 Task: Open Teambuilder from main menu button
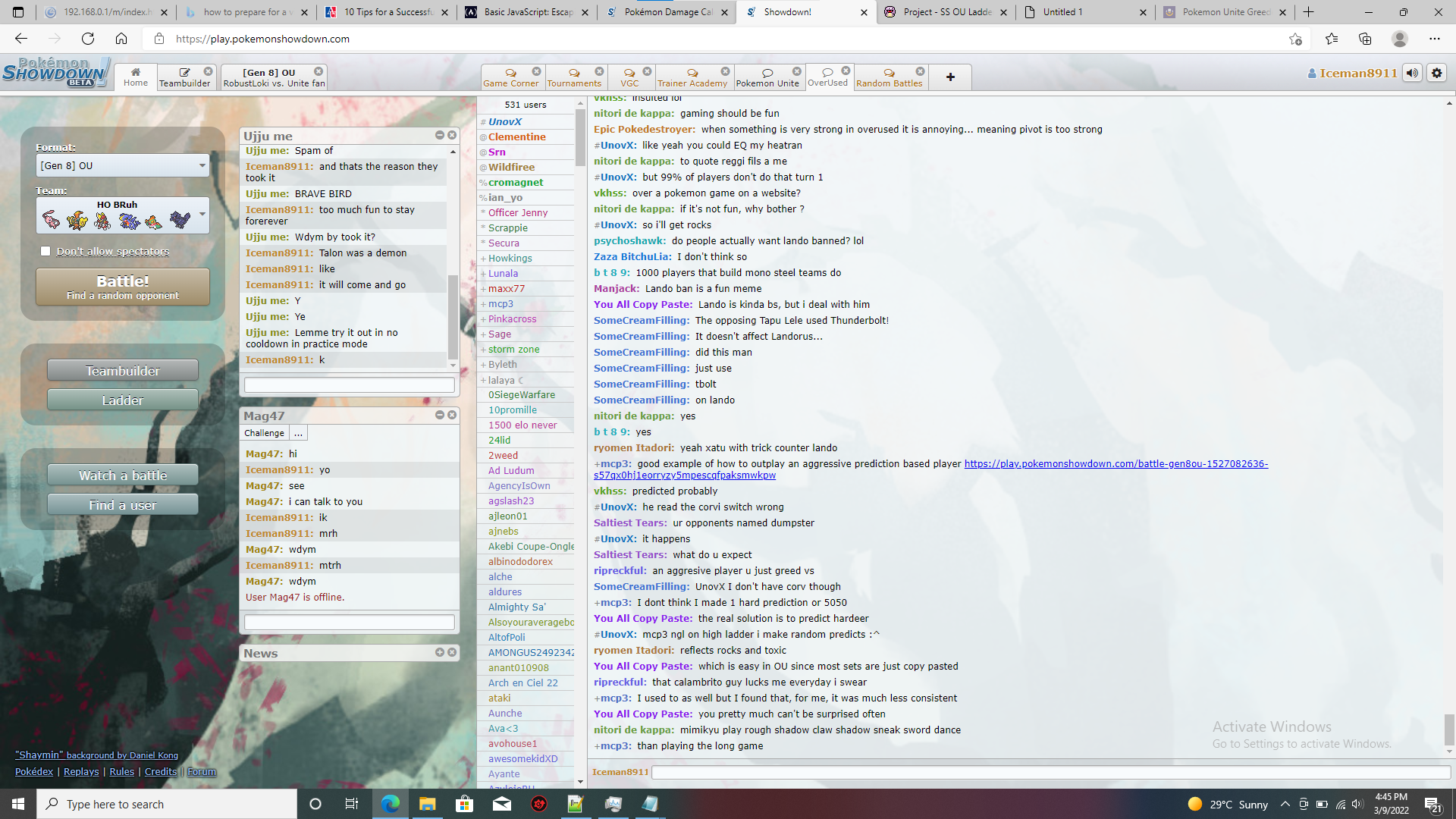(123, 371)
